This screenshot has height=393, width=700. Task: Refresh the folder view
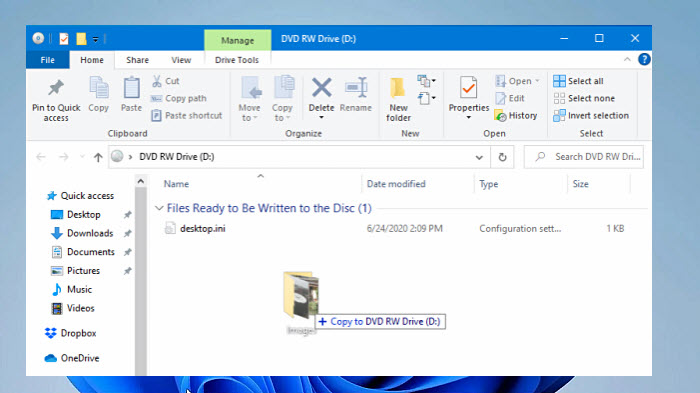pyautogui.click(x=502, y=157)
